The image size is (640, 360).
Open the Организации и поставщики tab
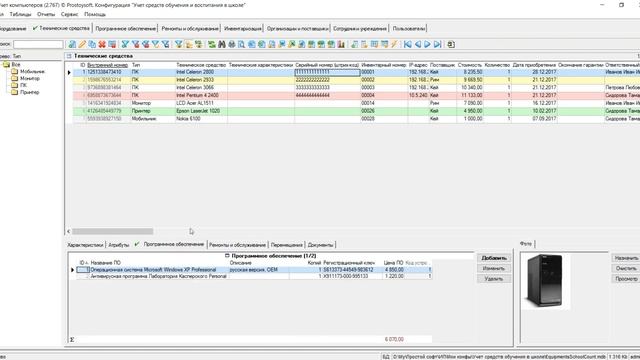298,29
